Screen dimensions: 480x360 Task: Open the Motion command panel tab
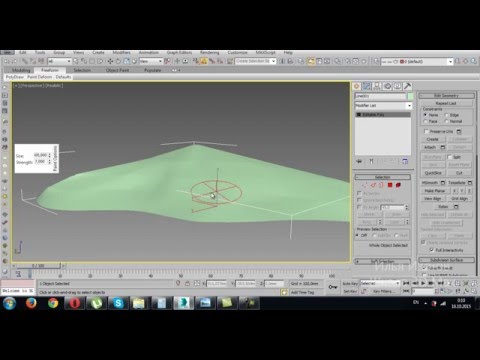point(387,86)
